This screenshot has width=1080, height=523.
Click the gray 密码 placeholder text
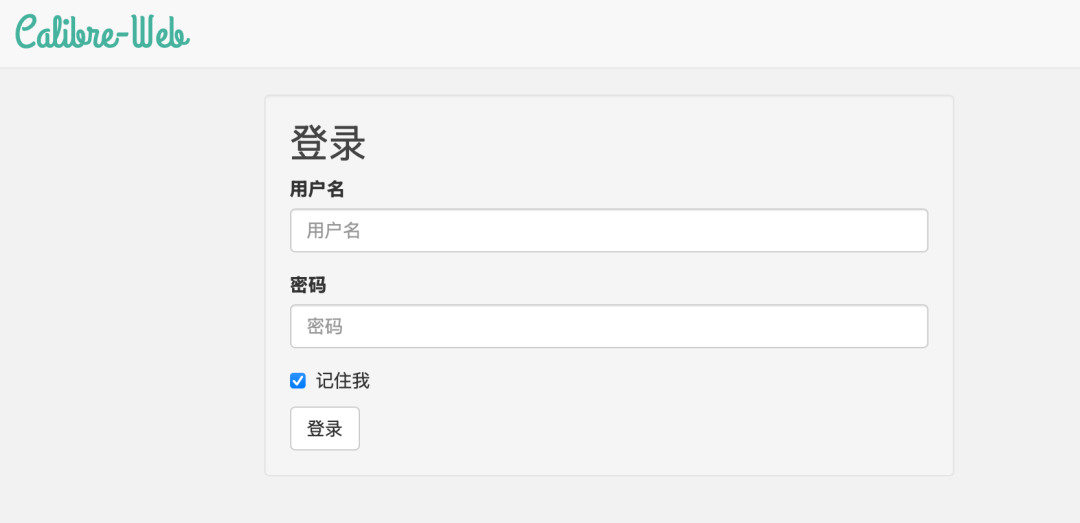coord(325,326)
